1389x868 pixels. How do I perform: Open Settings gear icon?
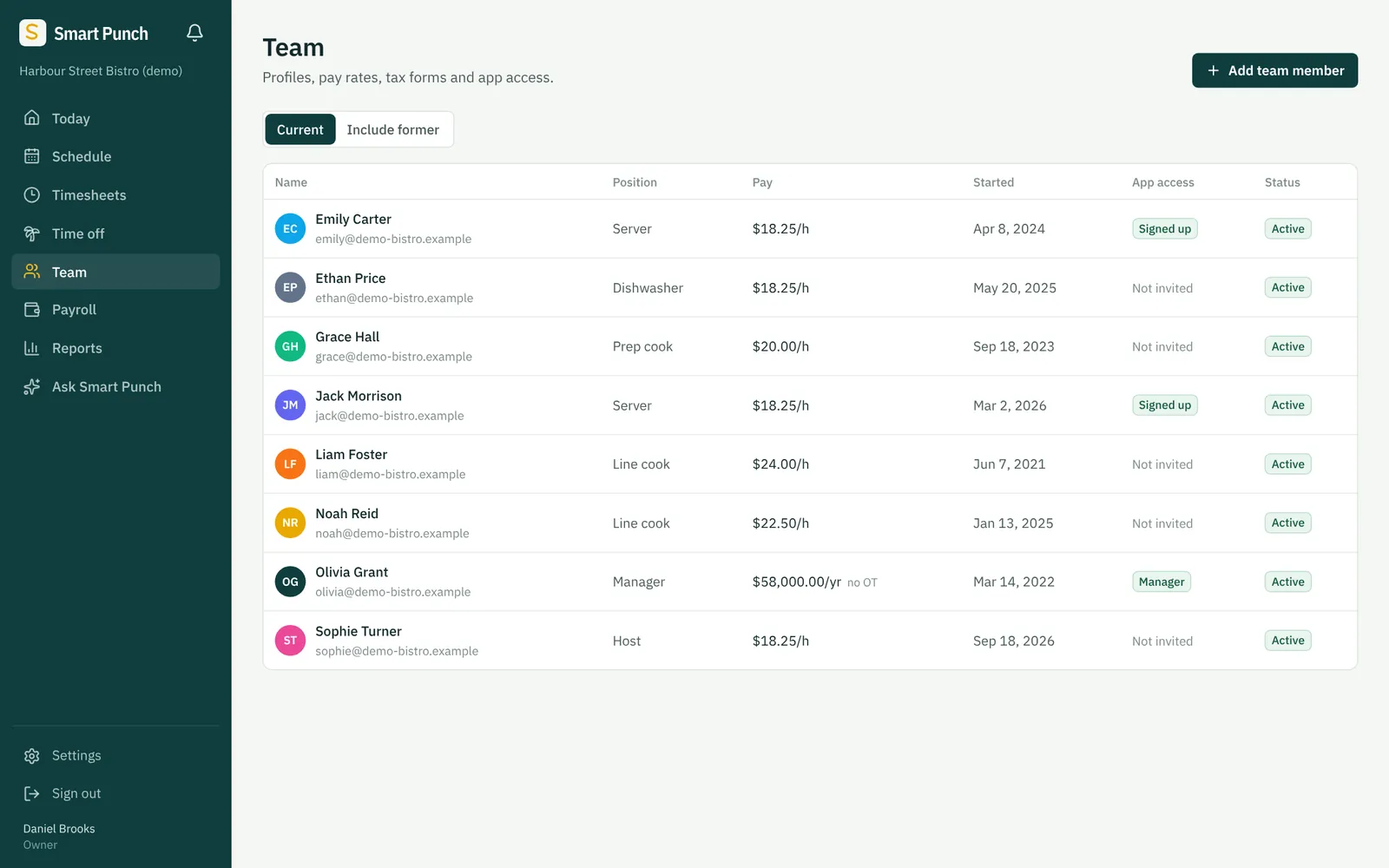32,756
